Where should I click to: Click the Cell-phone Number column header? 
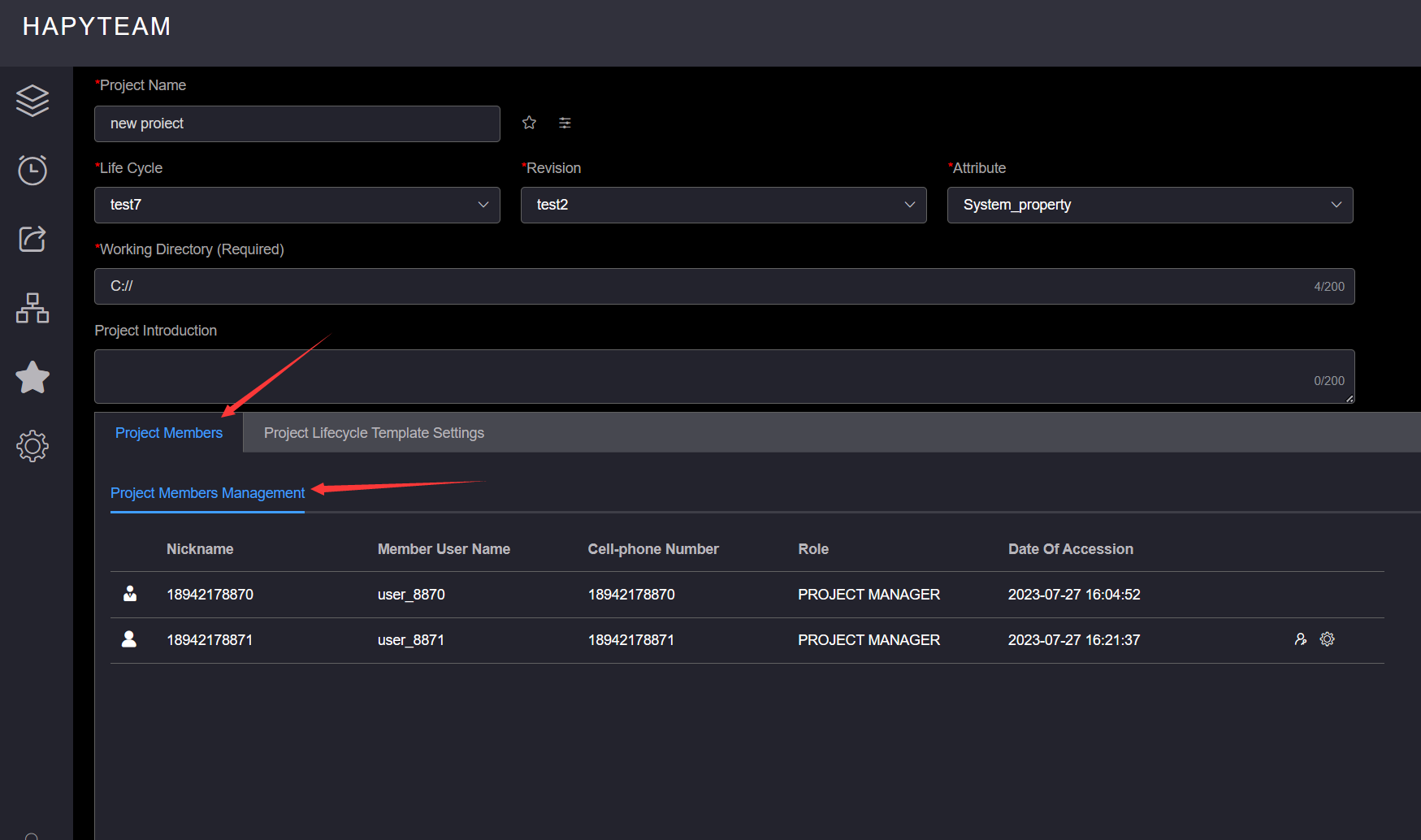point(653,549)
